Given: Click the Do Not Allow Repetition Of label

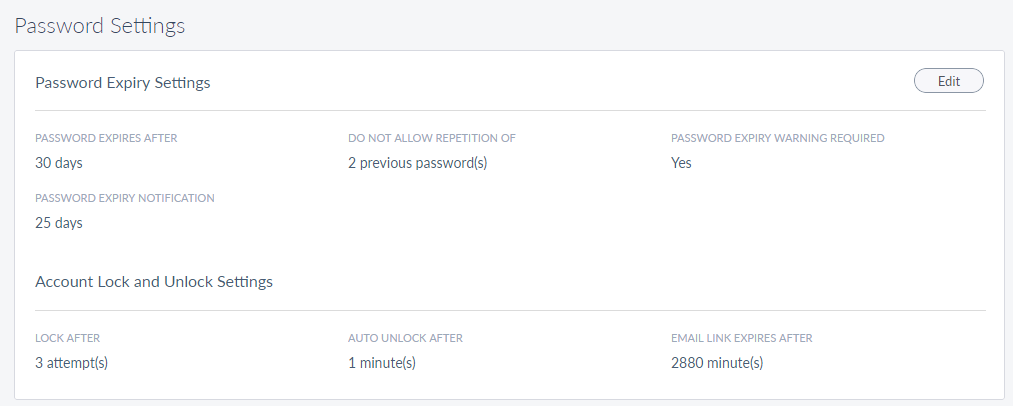Looking at the screenshot, I should pos(432,138).
